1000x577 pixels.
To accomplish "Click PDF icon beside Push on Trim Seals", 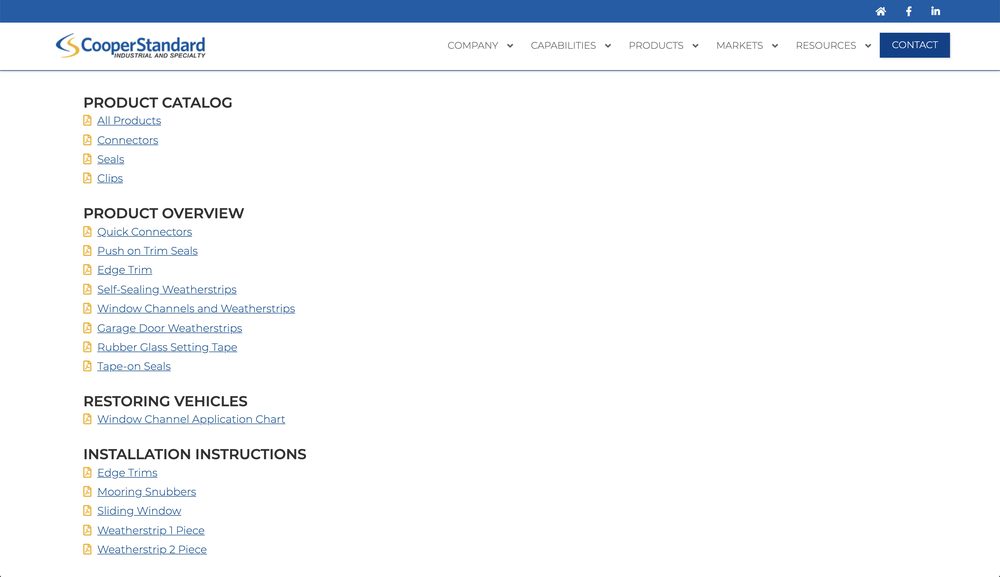I will pyautogui.click(x=87, y=251).
